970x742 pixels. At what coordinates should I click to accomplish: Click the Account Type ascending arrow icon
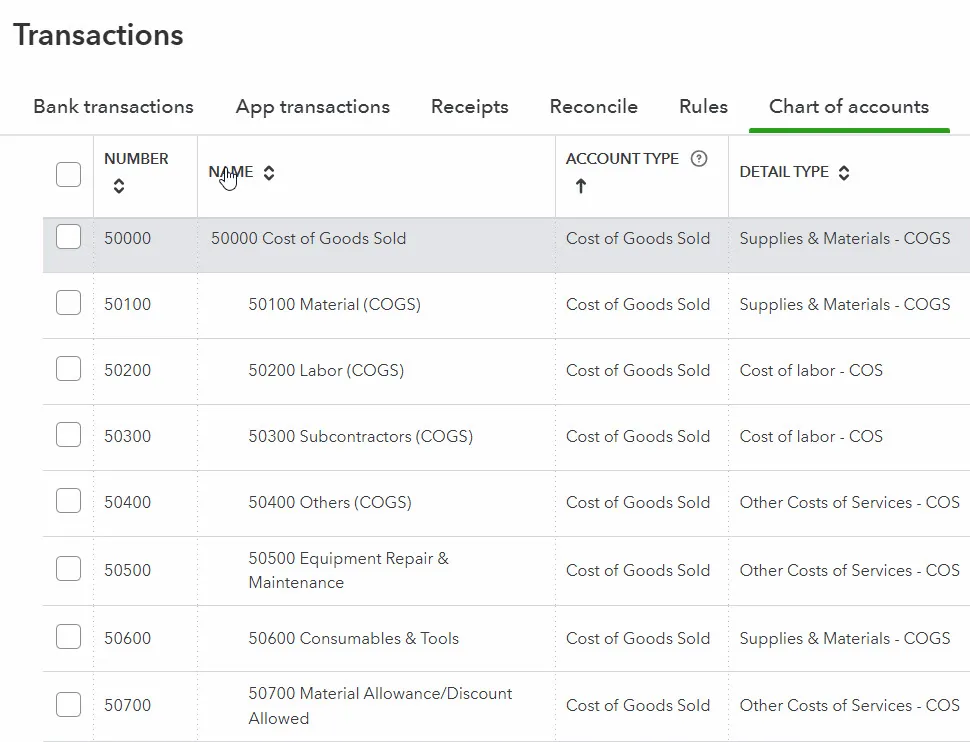click(x=580, y=186)
